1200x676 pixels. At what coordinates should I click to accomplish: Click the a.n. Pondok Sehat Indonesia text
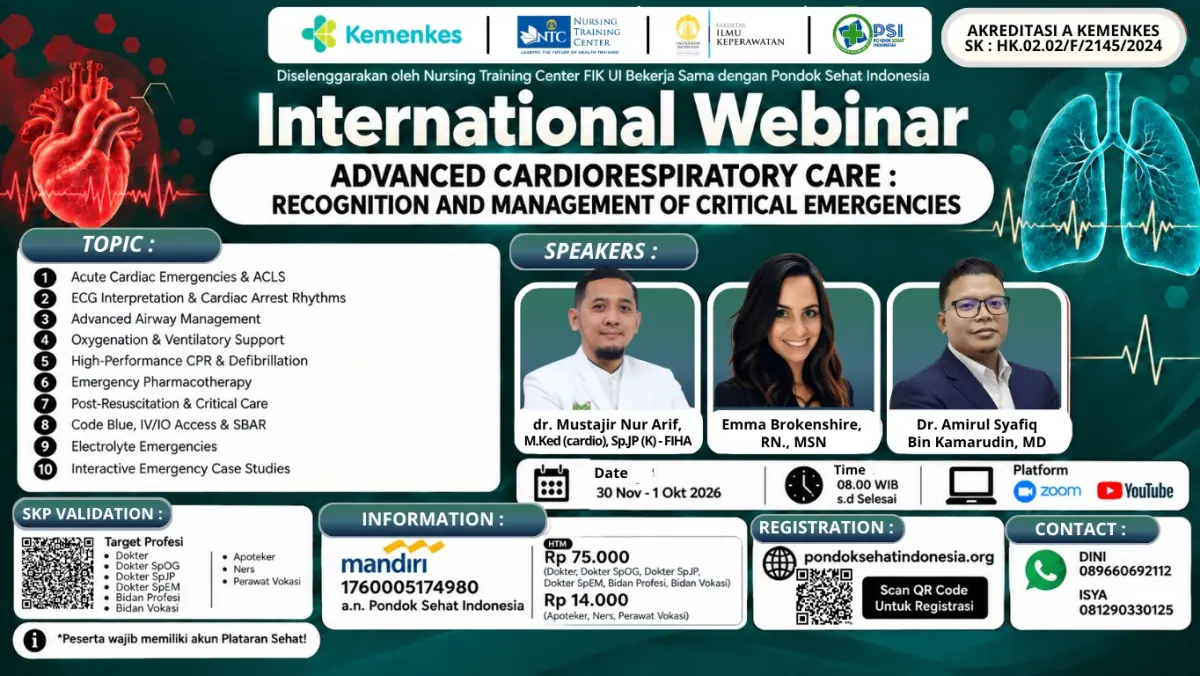[432, 605]
